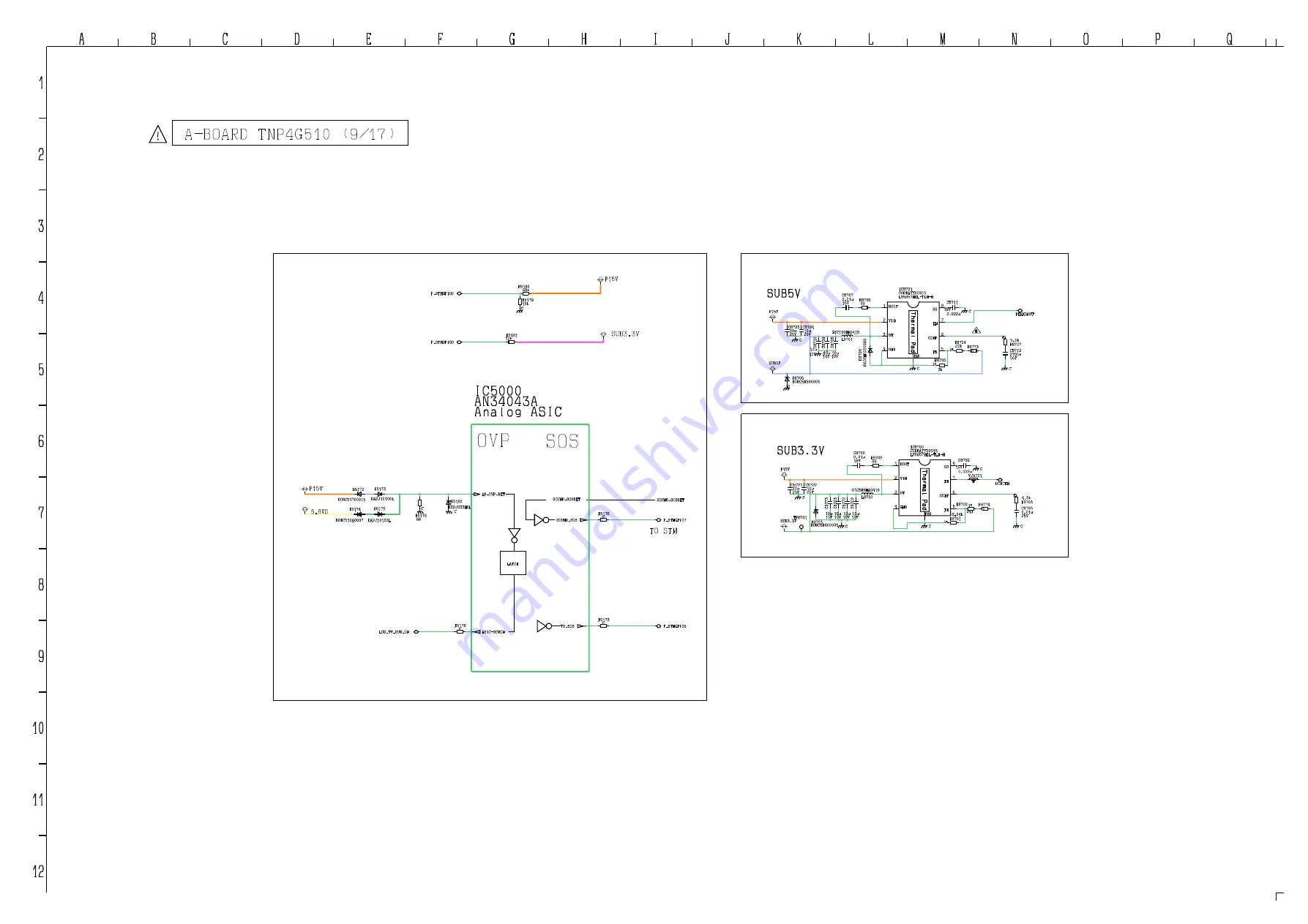
Task: Click the inverter symbol above the LATCH block
Action: [x=515, y=536]
